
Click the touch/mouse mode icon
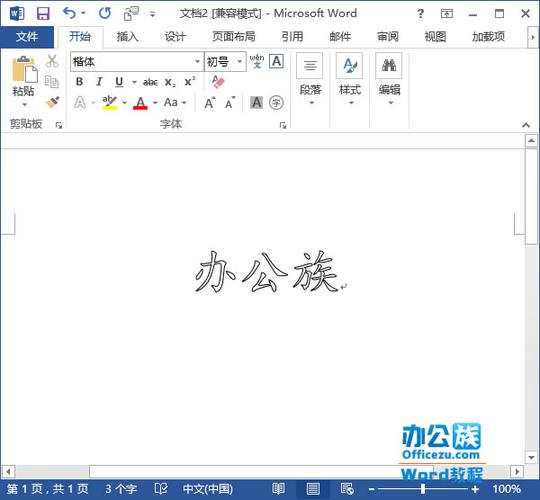point(131,14)
